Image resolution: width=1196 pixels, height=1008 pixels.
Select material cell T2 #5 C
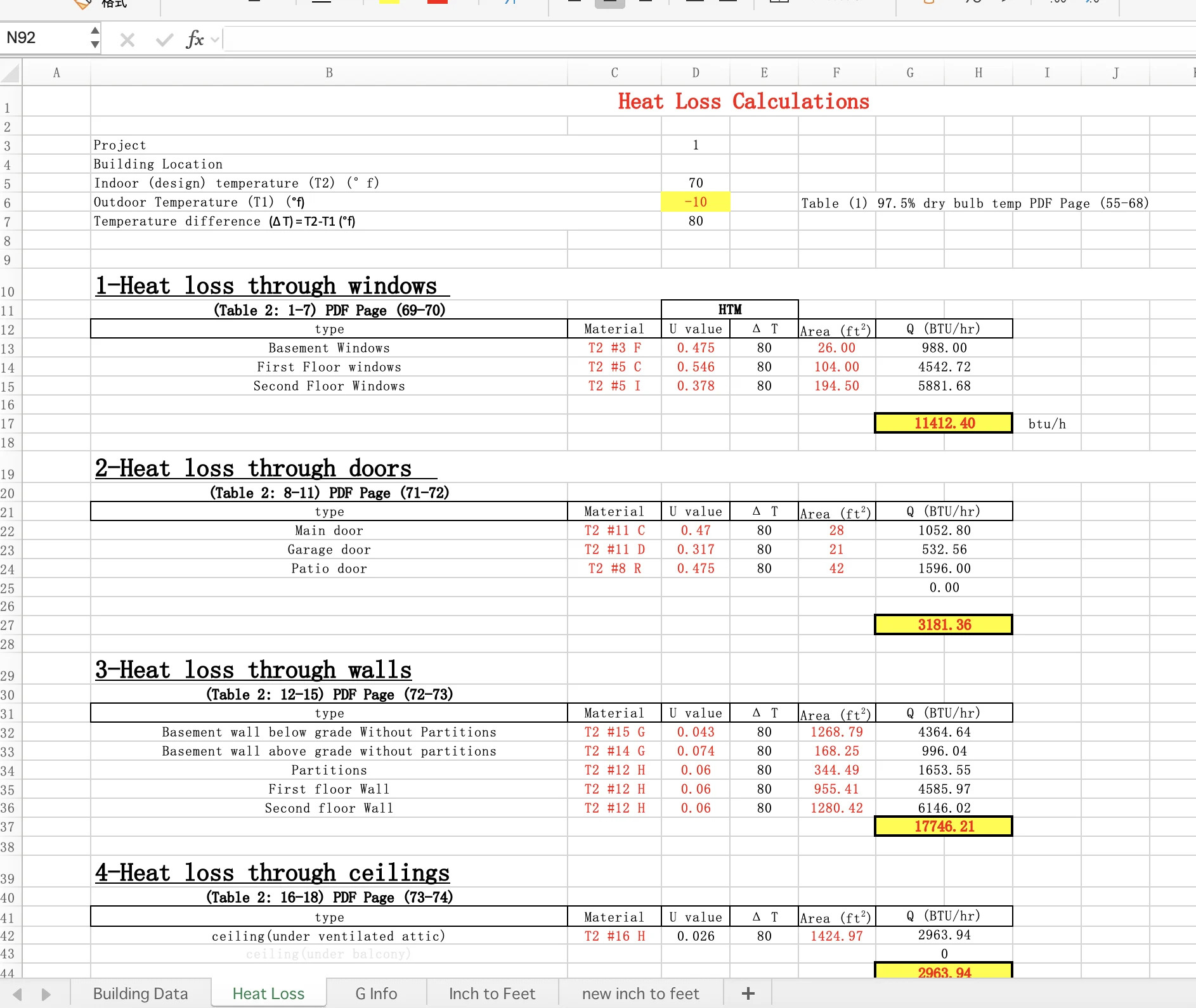[x=614, y=367]
